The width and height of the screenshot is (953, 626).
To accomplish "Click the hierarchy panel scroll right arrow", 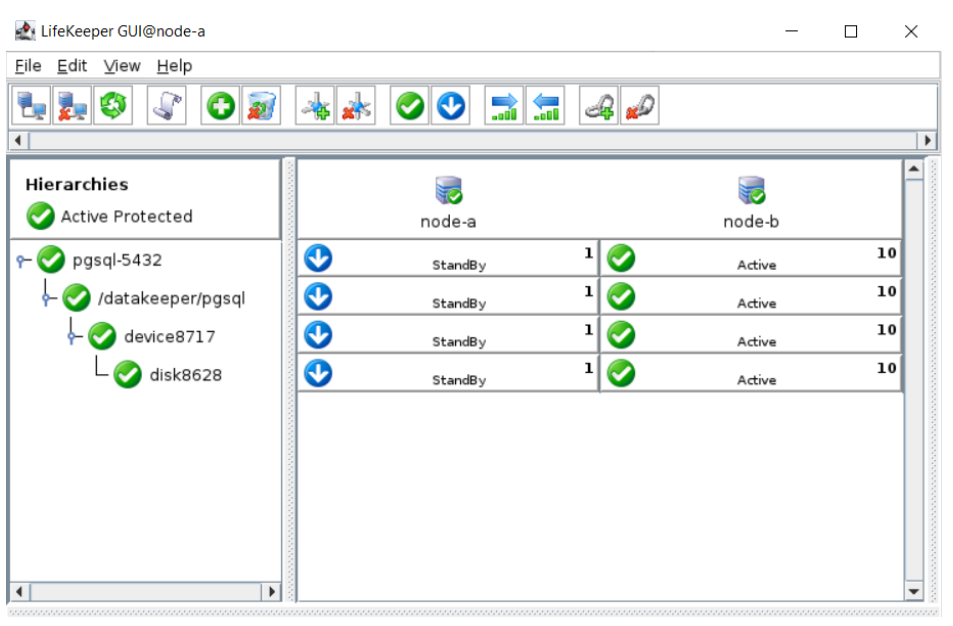I will (x=271, y=591).
